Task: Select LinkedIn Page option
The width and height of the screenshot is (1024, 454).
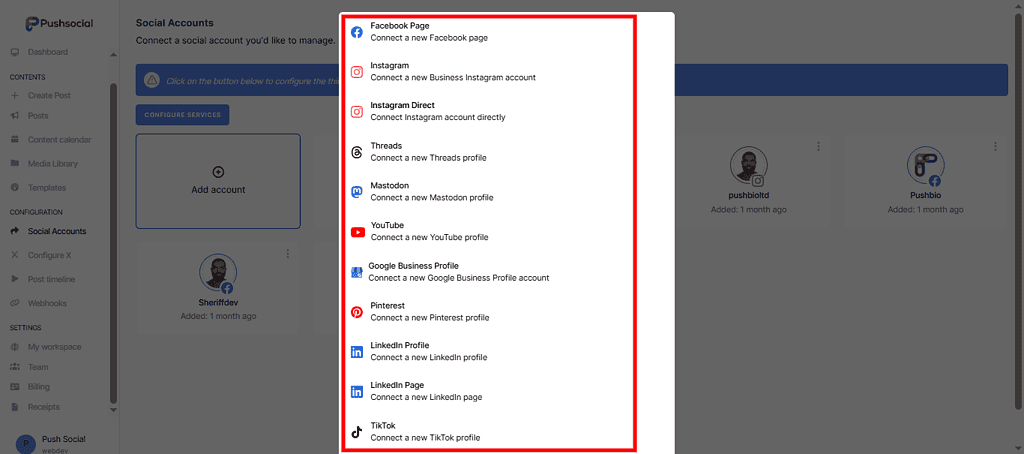Action: point(426,391)
